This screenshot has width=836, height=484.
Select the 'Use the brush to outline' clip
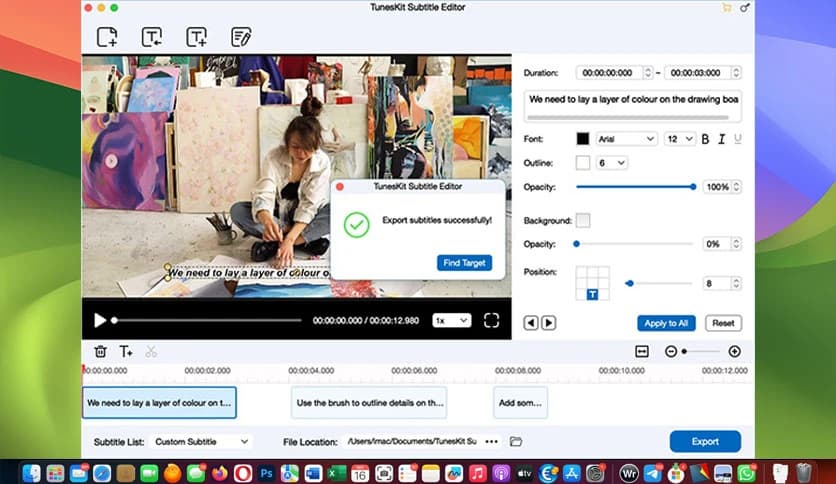369,402
